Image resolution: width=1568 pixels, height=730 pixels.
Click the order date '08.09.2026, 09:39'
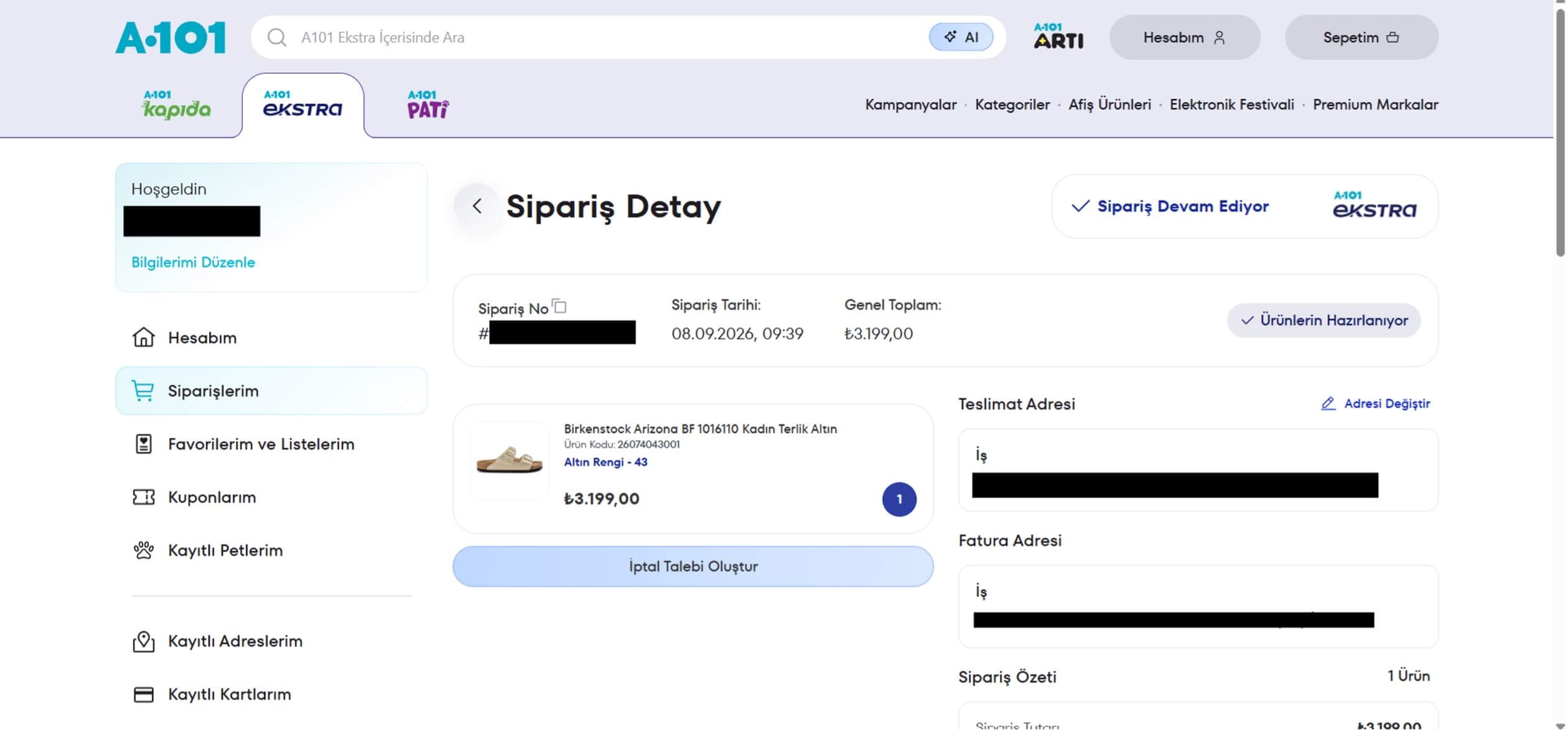(x=737, y=334)
